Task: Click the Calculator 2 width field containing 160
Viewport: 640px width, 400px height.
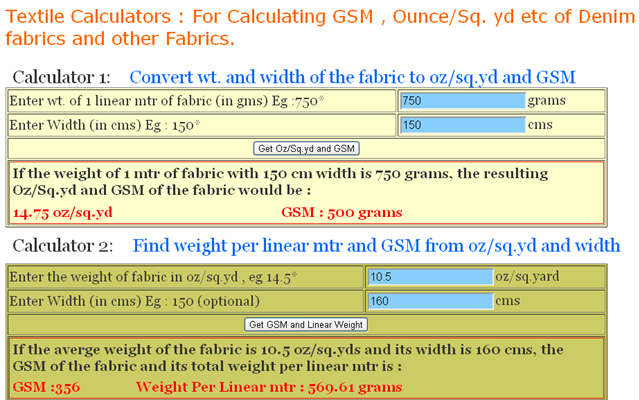Action: click(430, 301)
